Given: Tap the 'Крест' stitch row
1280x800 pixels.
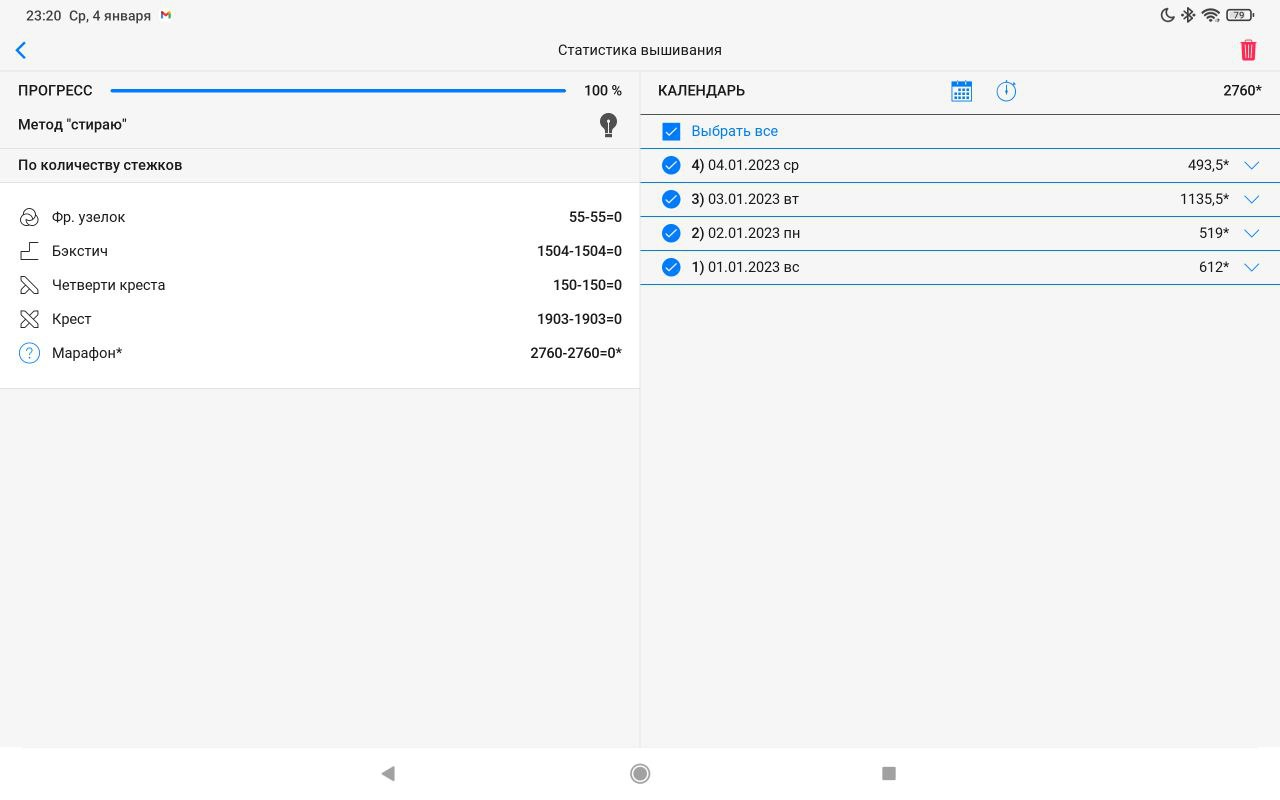Looking at the screenshot, I should [320, 319].
